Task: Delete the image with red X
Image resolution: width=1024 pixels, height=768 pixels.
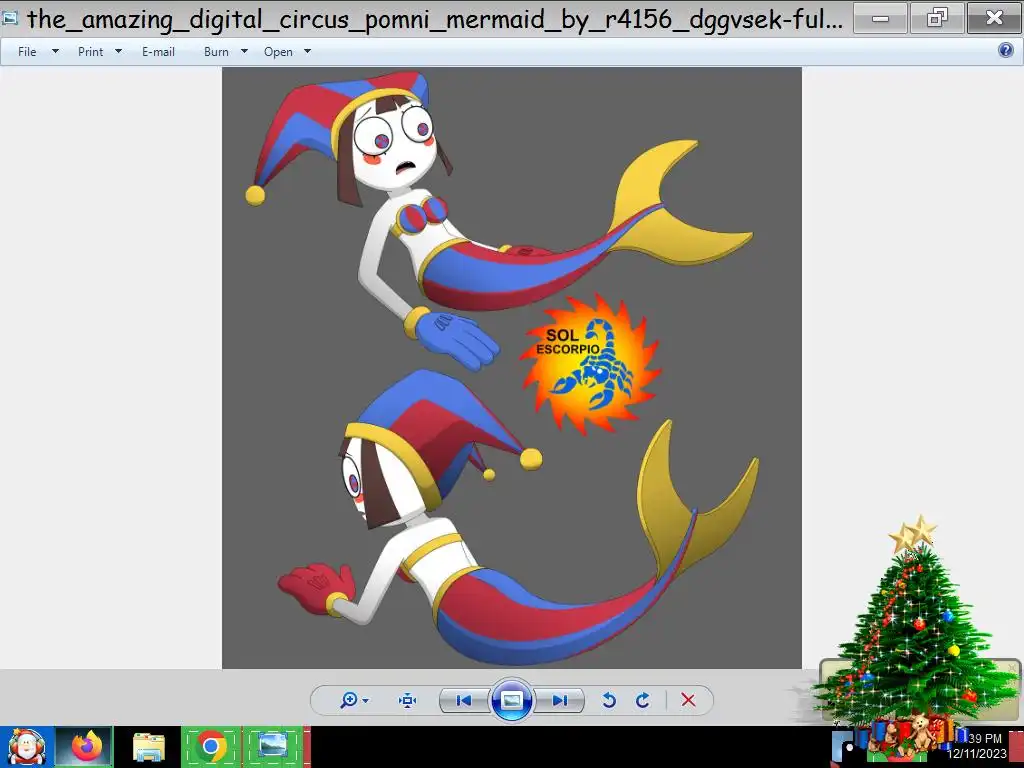Action: coord(688,700)
